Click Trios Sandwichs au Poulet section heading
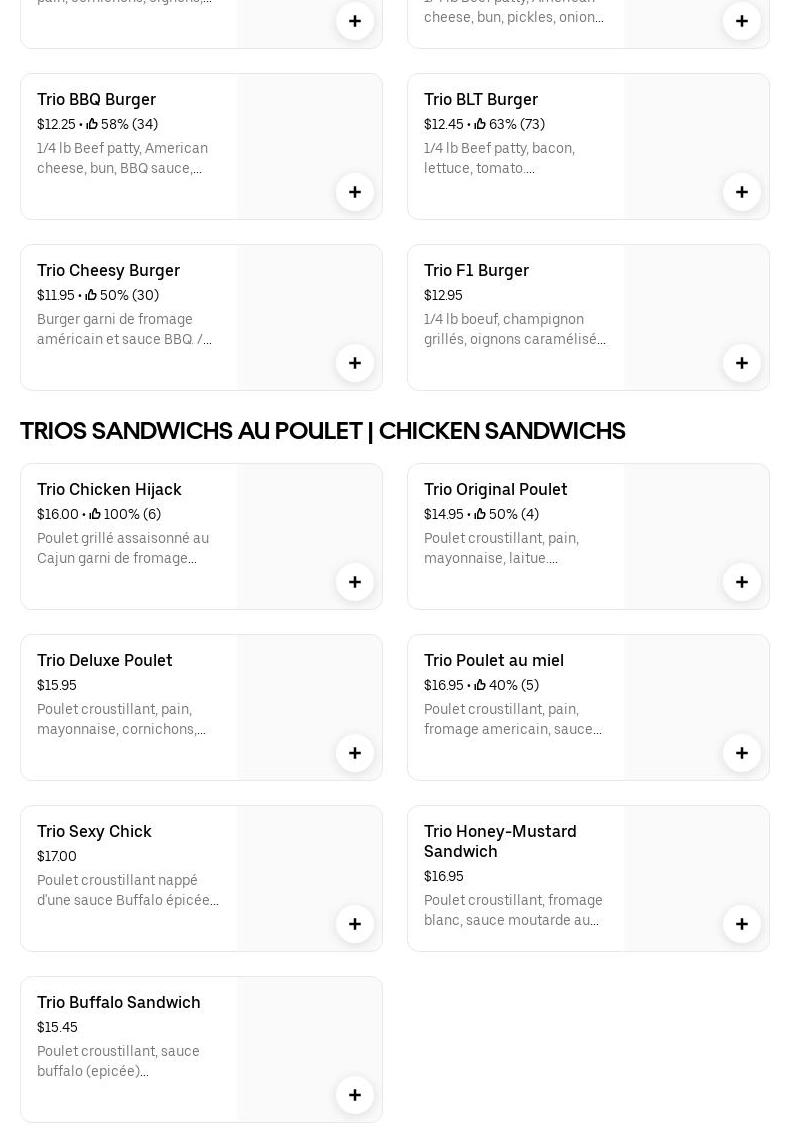804x1130 pixels. point(323,431)
